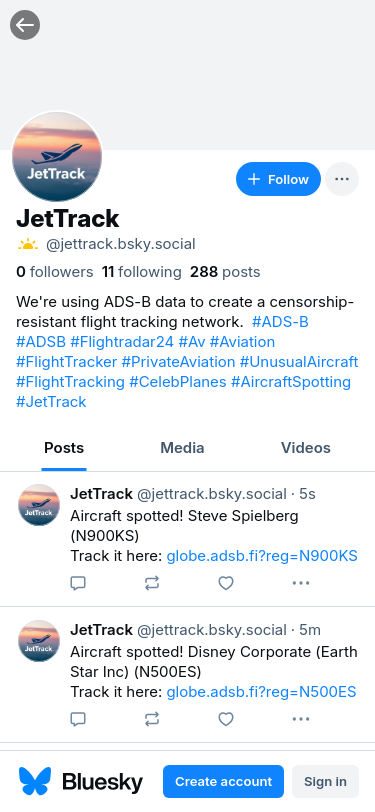Repost the Disney Corporate N500ES post
The width and height of the screenshot is (375, 812).
[x=152, y=719]
